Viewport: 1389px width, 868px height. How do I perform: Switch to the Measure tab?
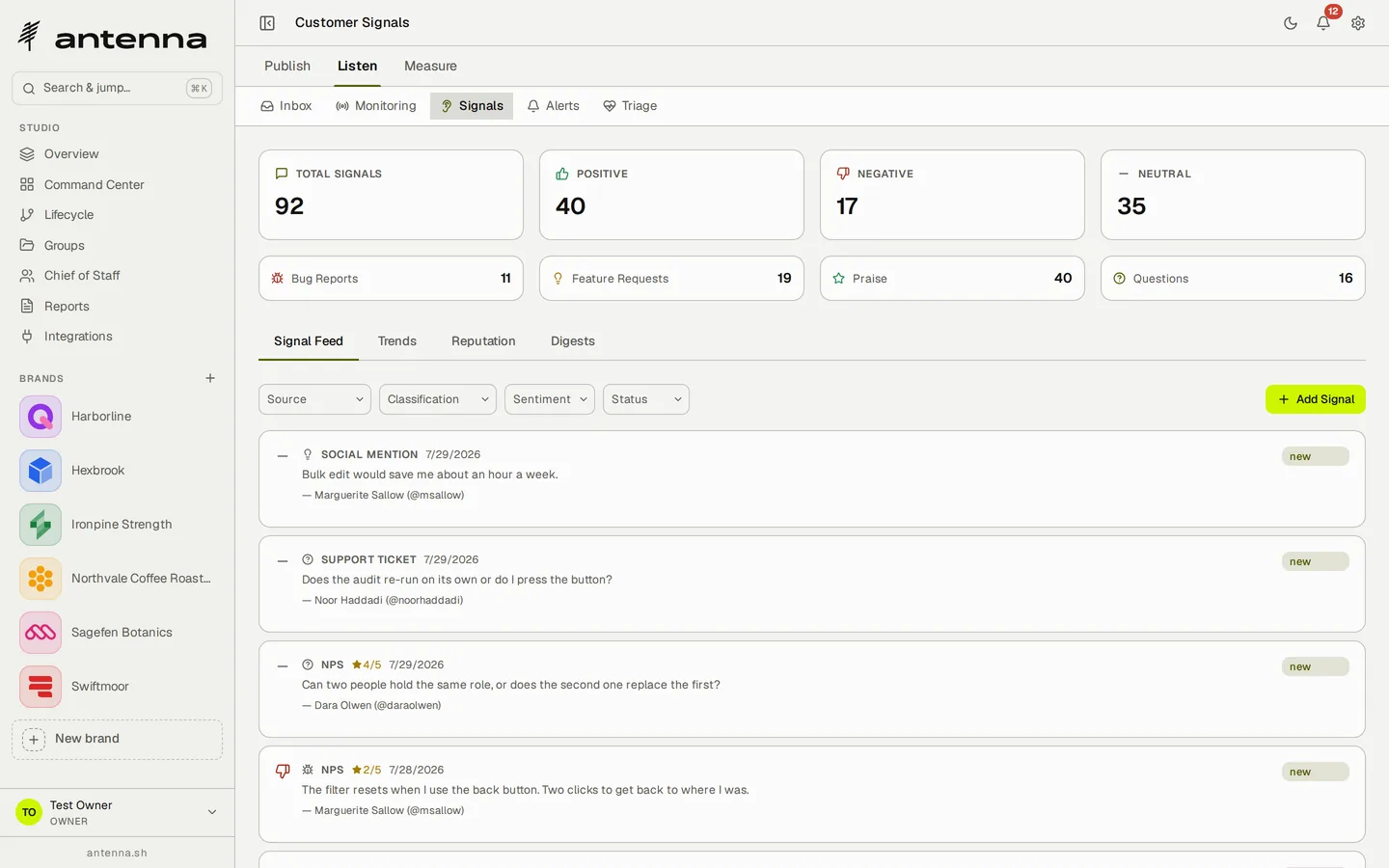pyautogui.click(x=430, y=66)
